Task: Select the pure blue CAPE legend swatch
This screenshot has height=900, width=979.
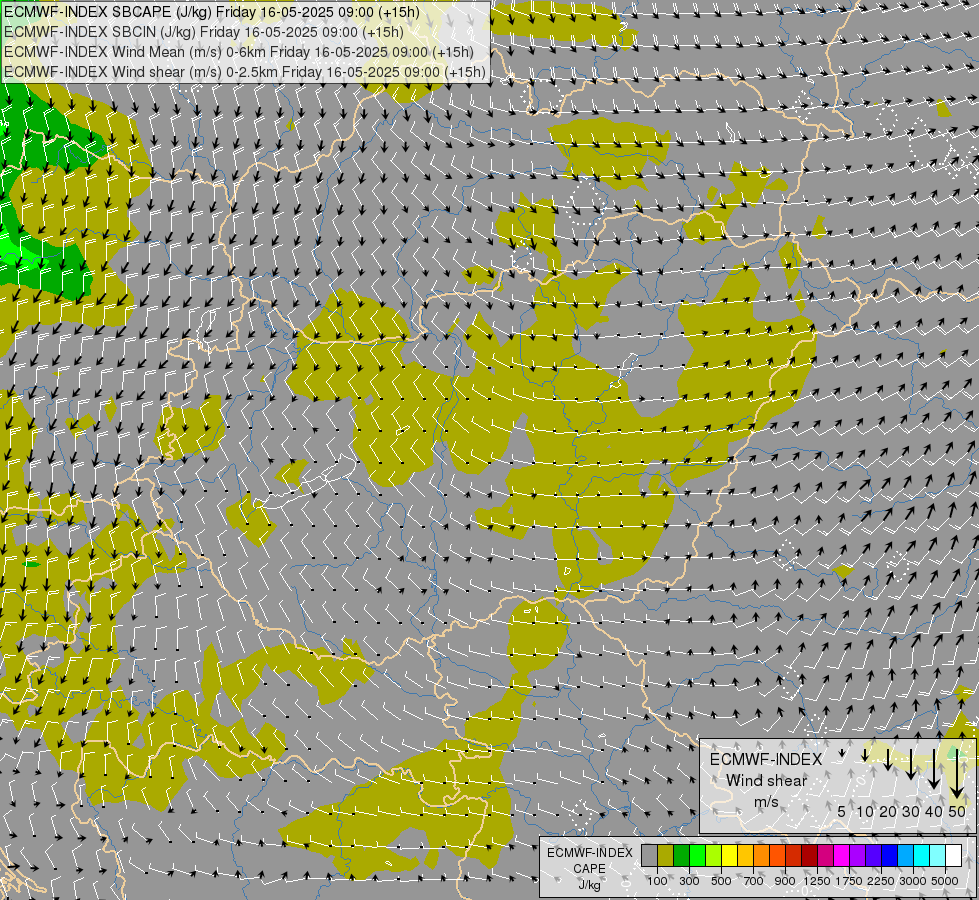Action: [889, 855]
